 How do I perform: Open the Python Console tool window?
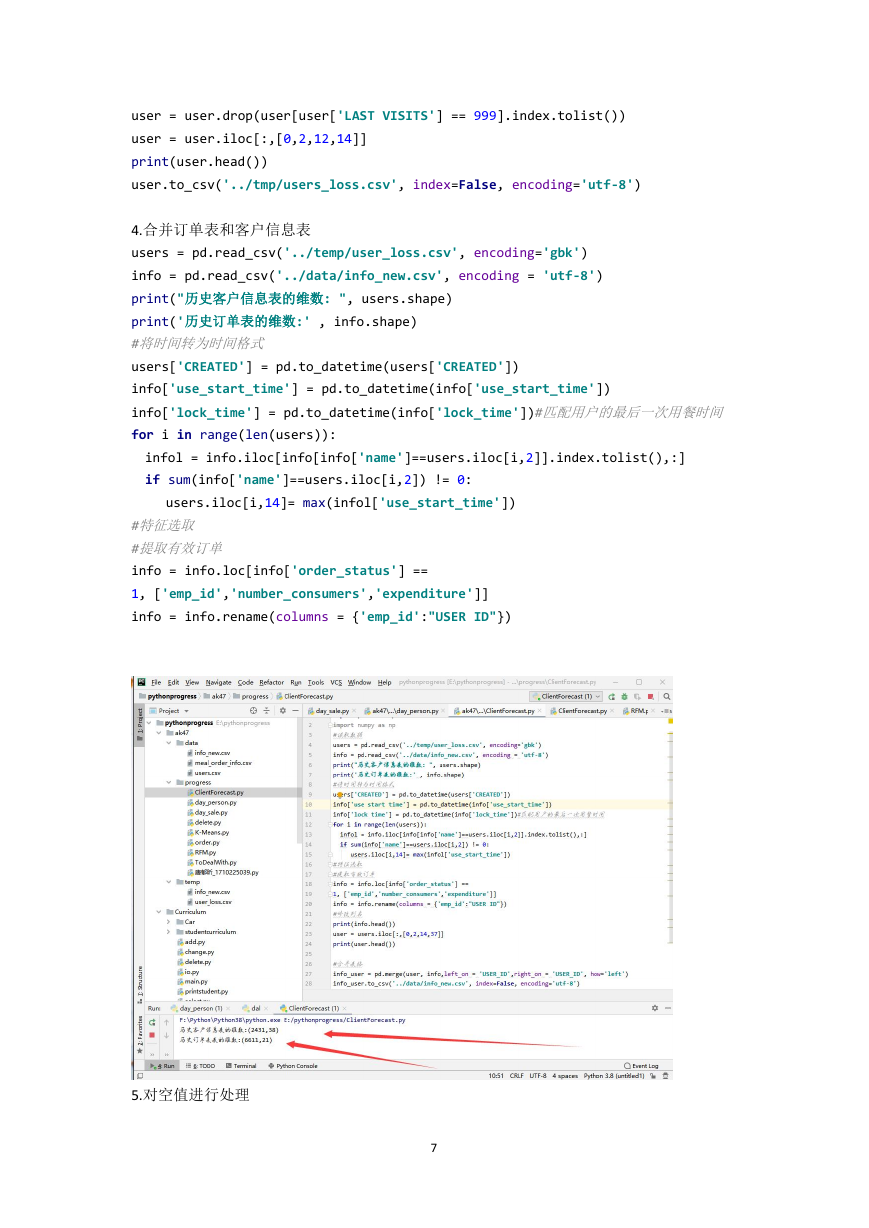[x=292, y=1066]
